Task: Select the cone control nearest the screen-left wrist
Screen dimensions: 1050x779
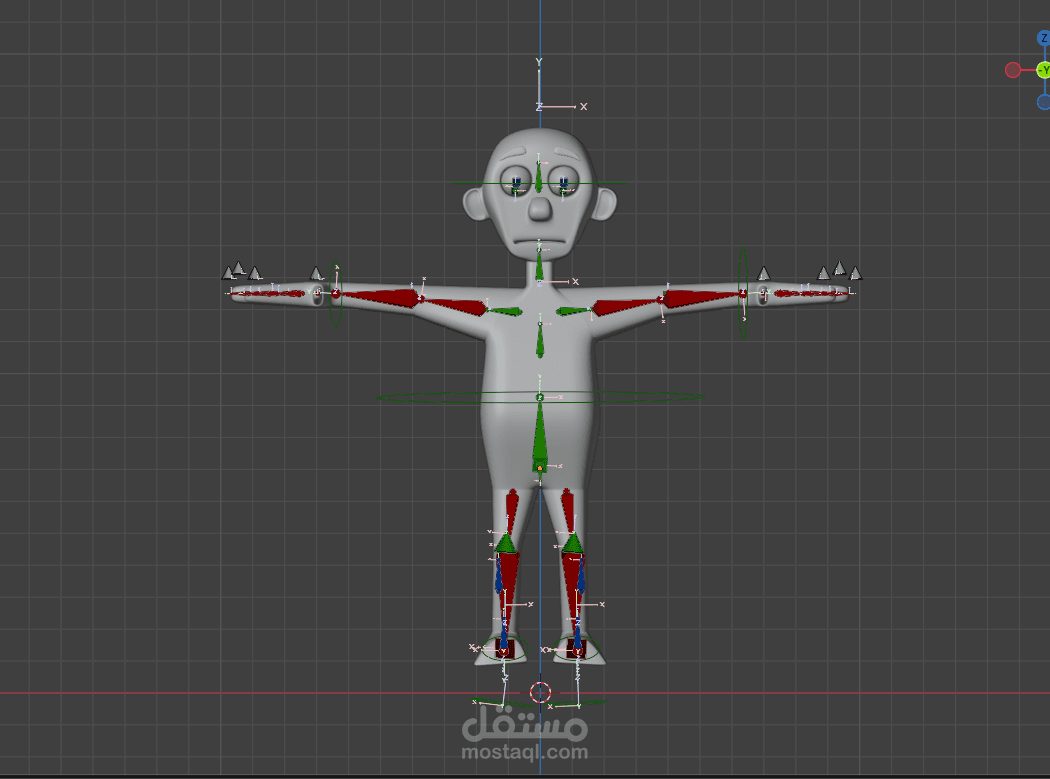Action: point(315,273)
